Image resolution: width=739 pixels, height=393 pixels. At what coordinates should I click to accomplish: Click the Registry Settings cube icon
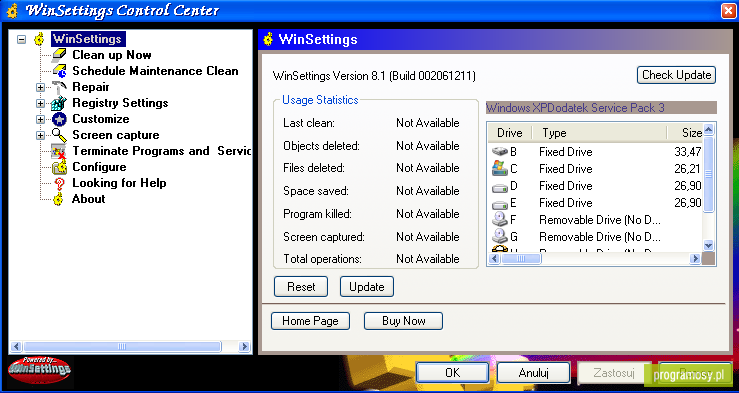tap(59, 103)
